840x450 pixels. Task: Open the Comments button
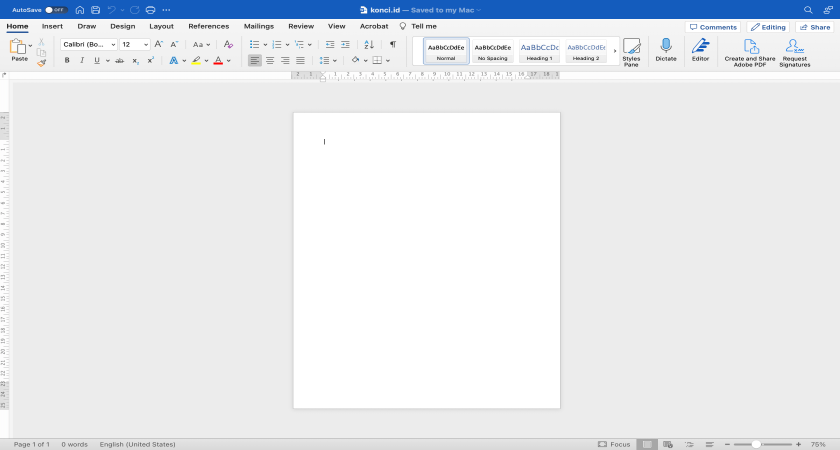pyautogui.click(x=713, y=27)
